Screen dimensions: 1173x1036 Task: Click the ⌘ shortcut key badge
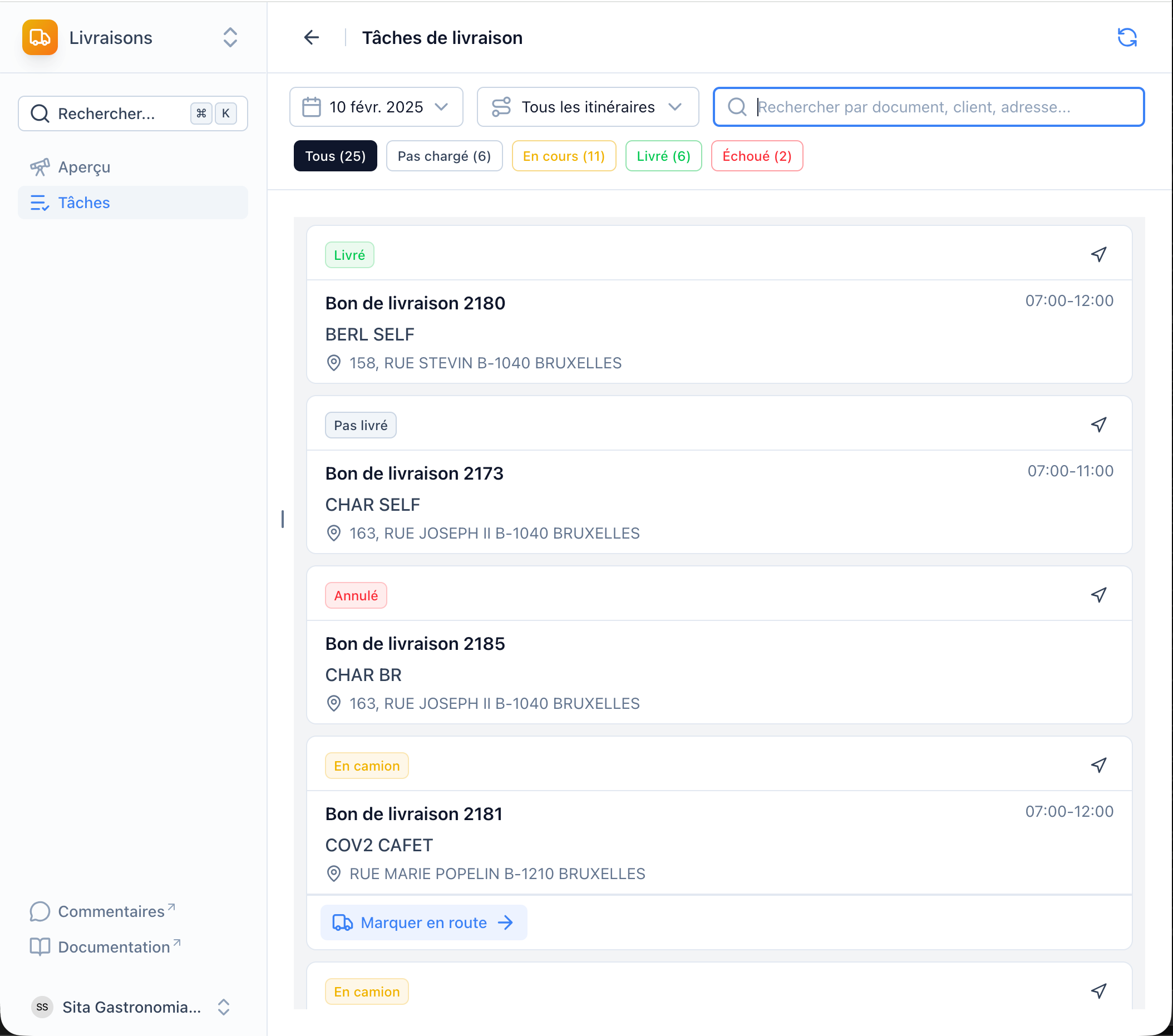click(201, 114)
